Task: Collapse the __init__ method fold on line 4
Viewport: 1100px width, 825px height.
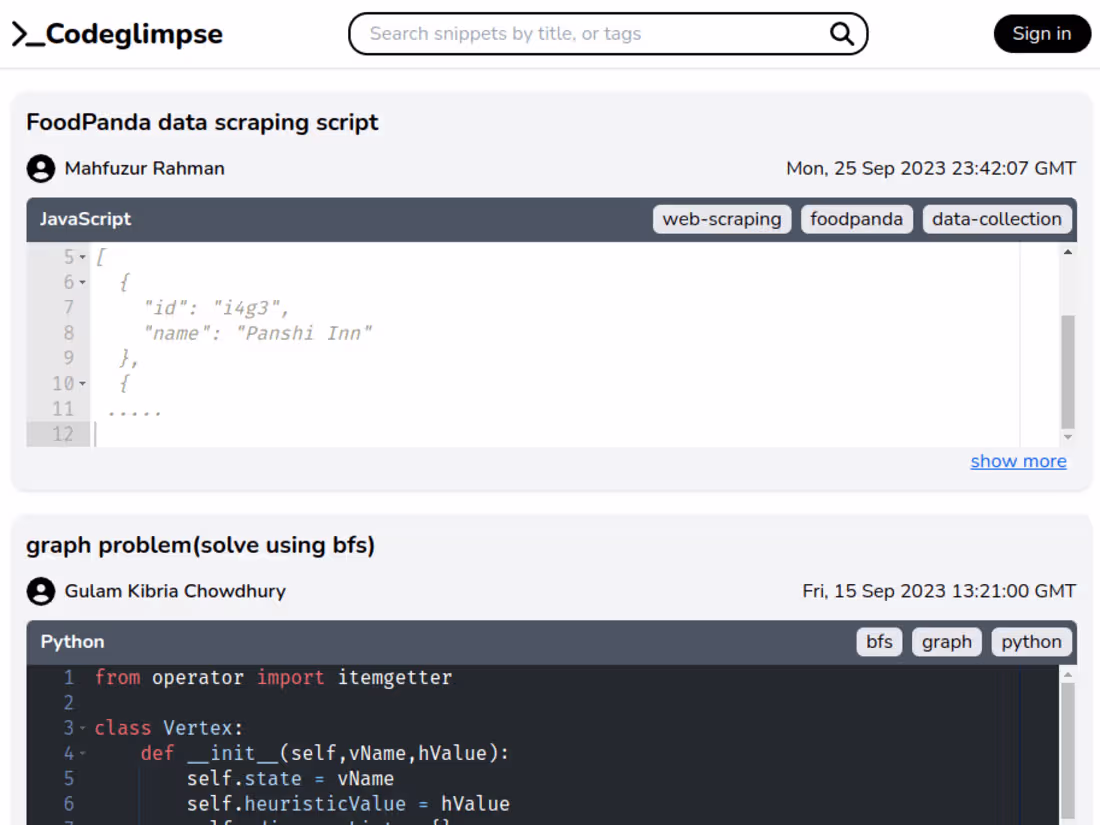Action: click(x=82, y=753)
